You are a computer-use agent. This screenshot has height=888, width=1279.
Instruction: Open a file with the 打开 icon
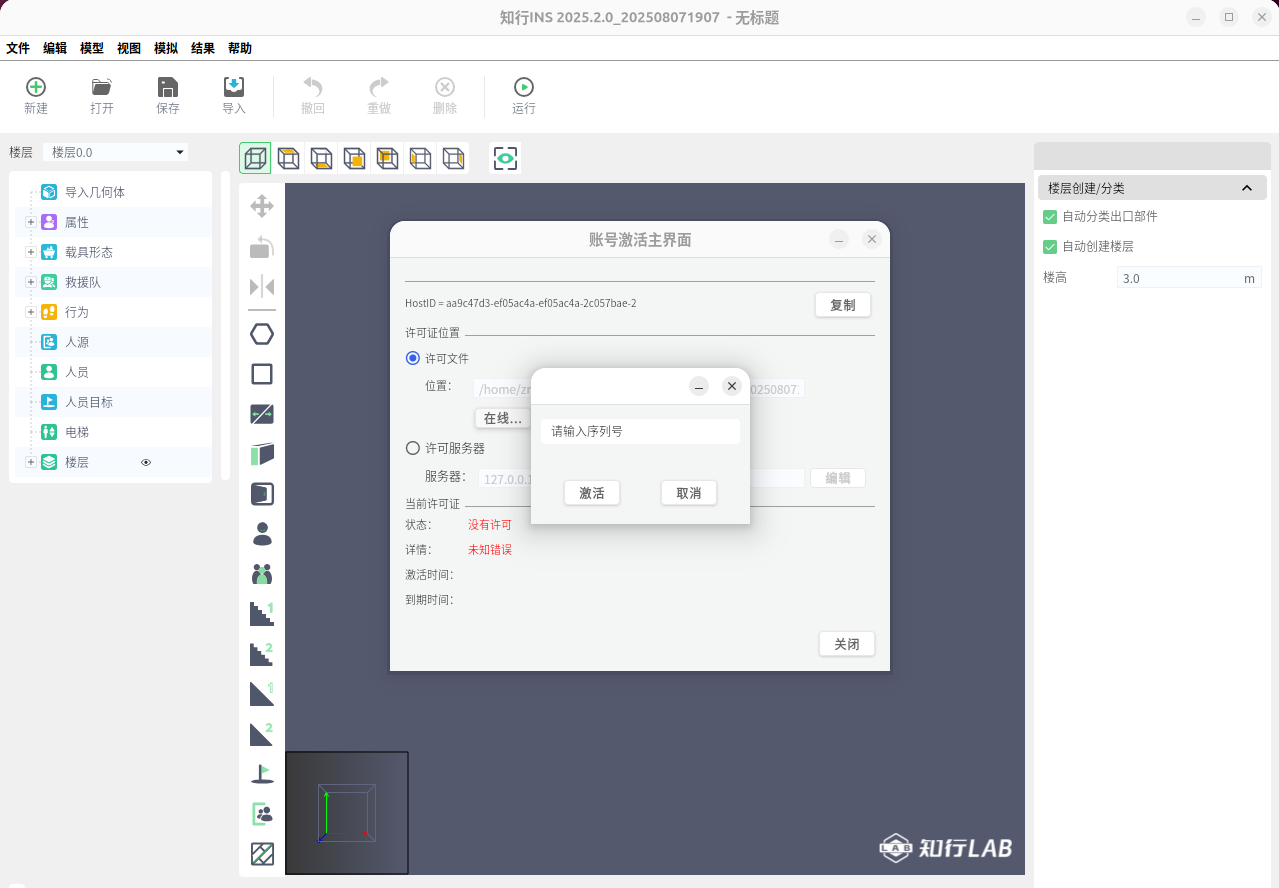[102, 88]
